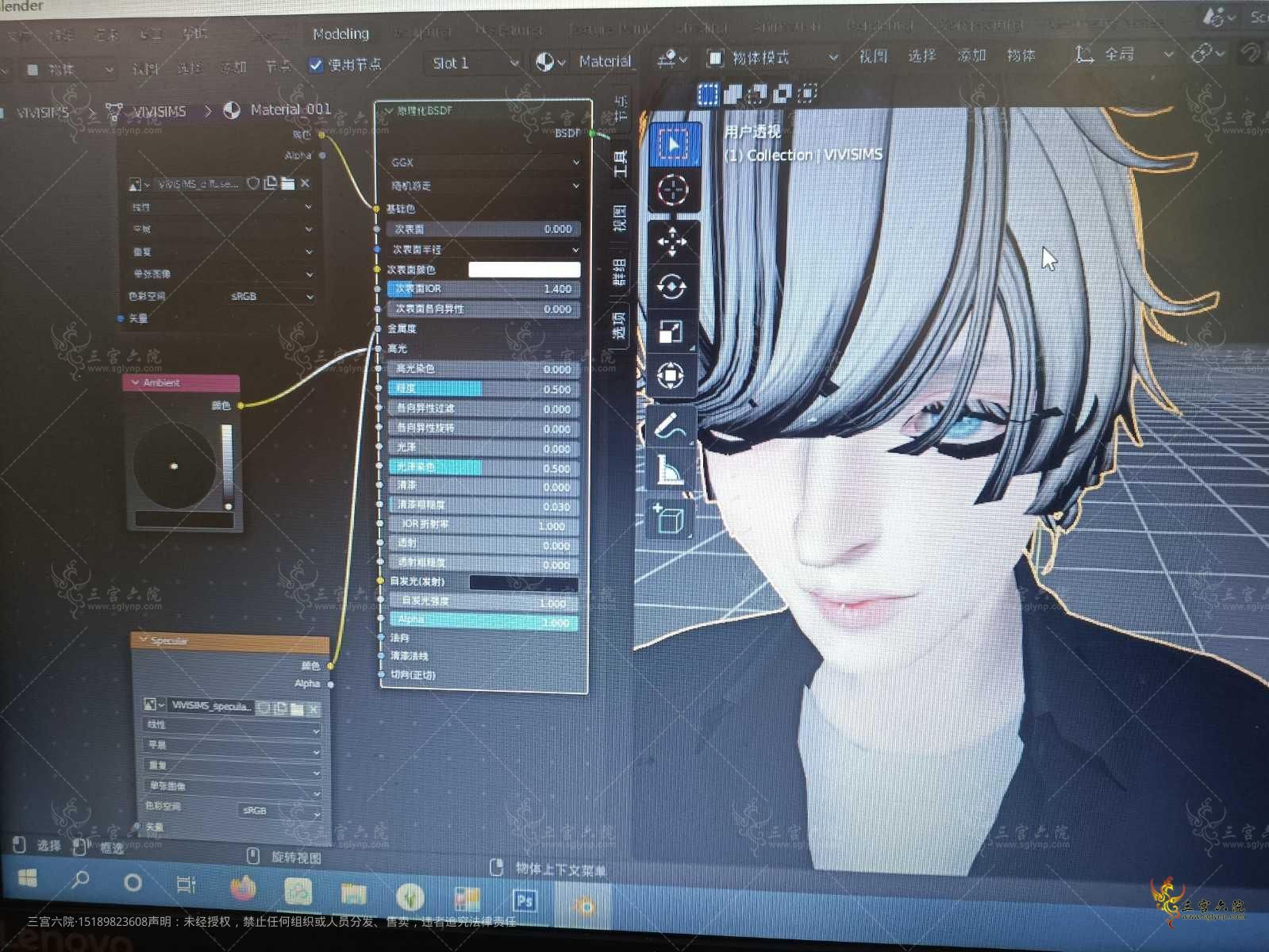Click the Material 001 breadcrumb icon
Screen dimensions: 1269x952
[232, 110]
